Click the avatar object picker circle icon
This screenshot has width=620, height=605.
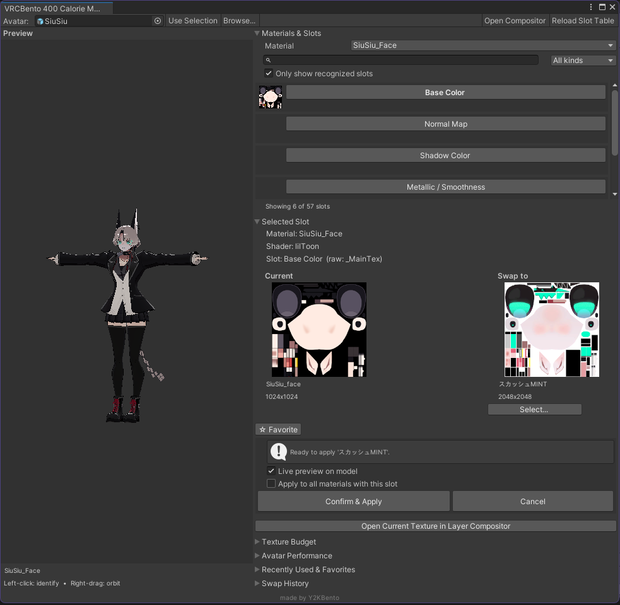coord(157,21)
